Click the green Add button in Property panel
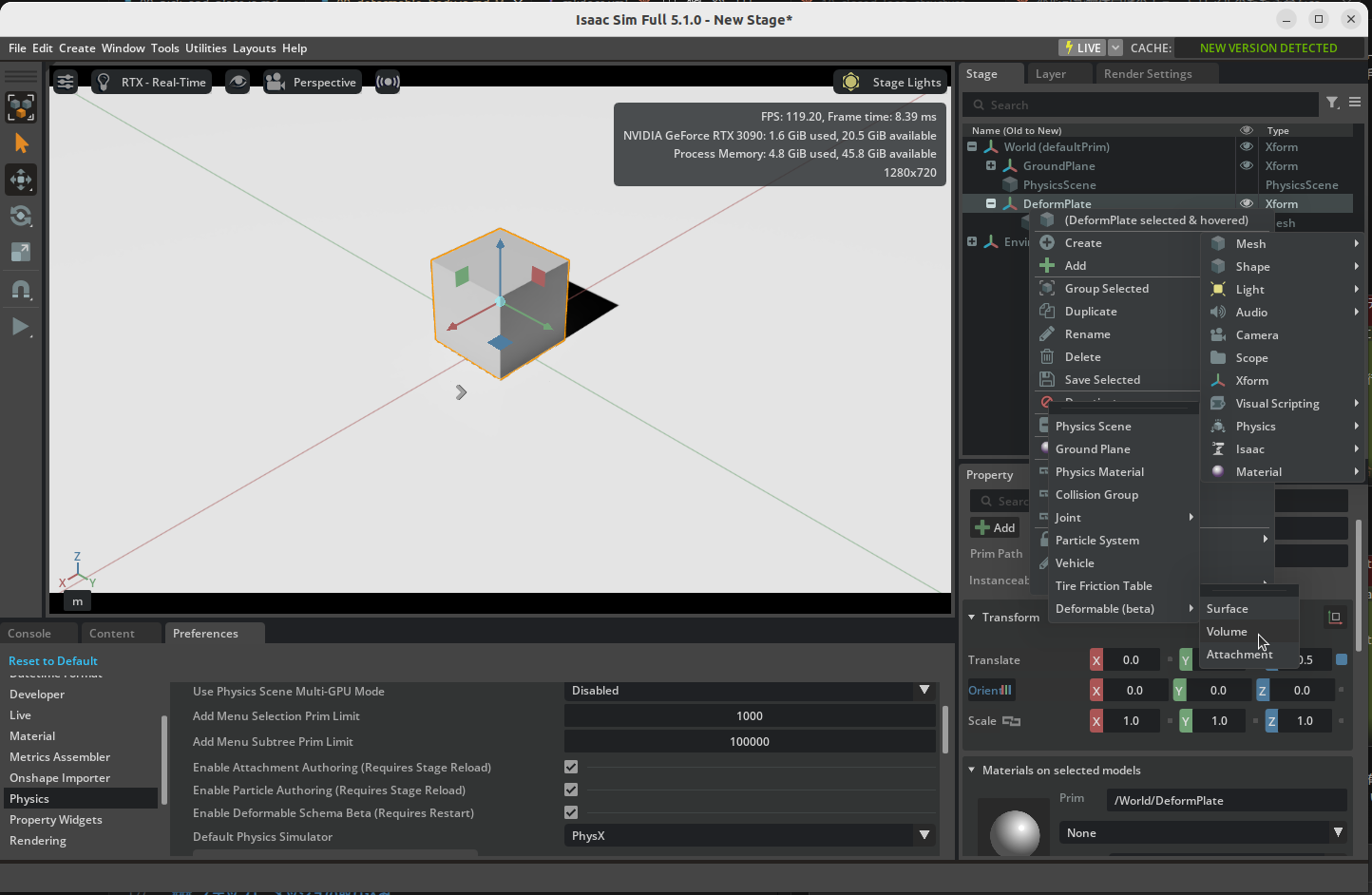 994,527
